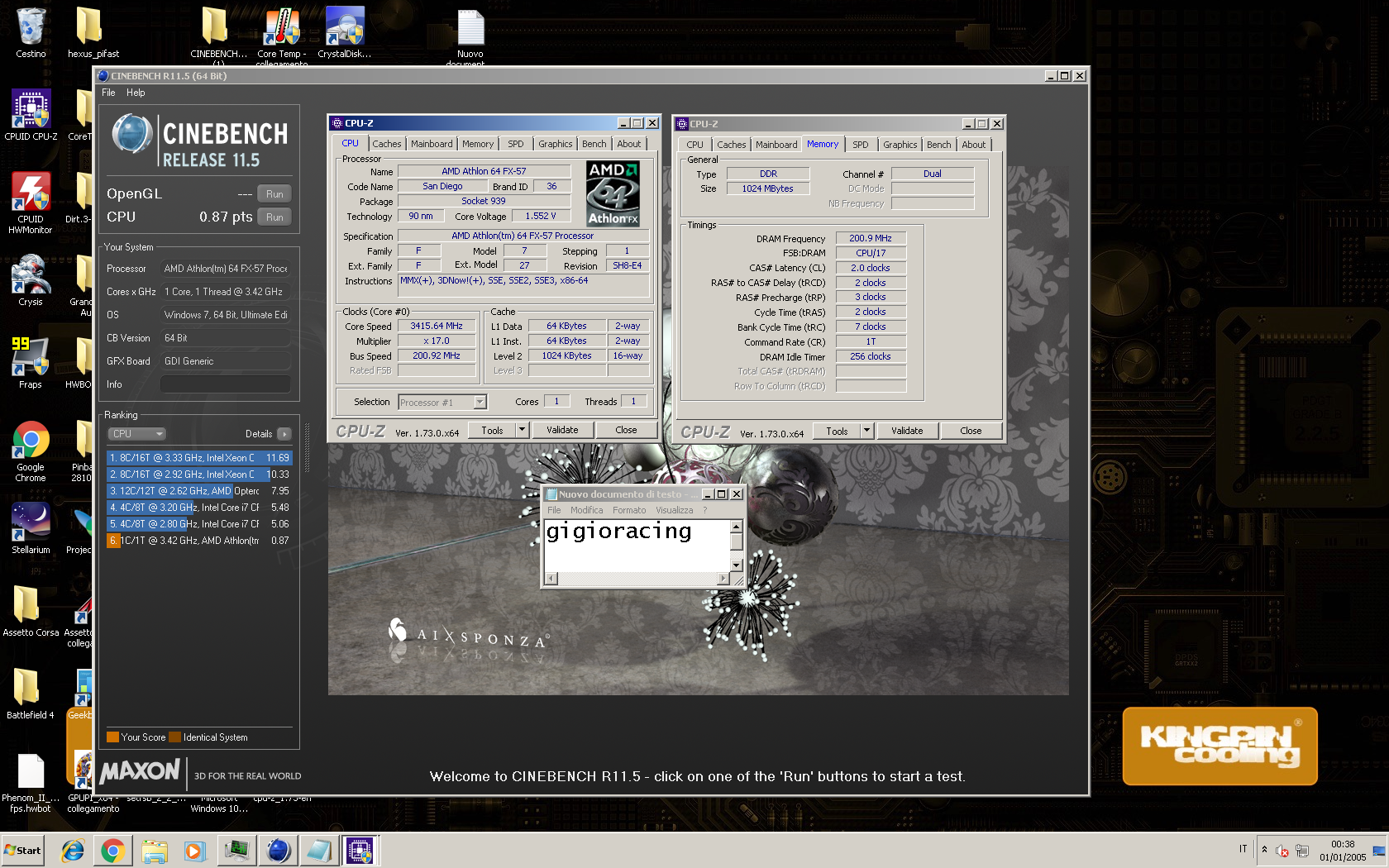
Task: Click the Your Score orange legend swatch
Action: pos(112,737)
